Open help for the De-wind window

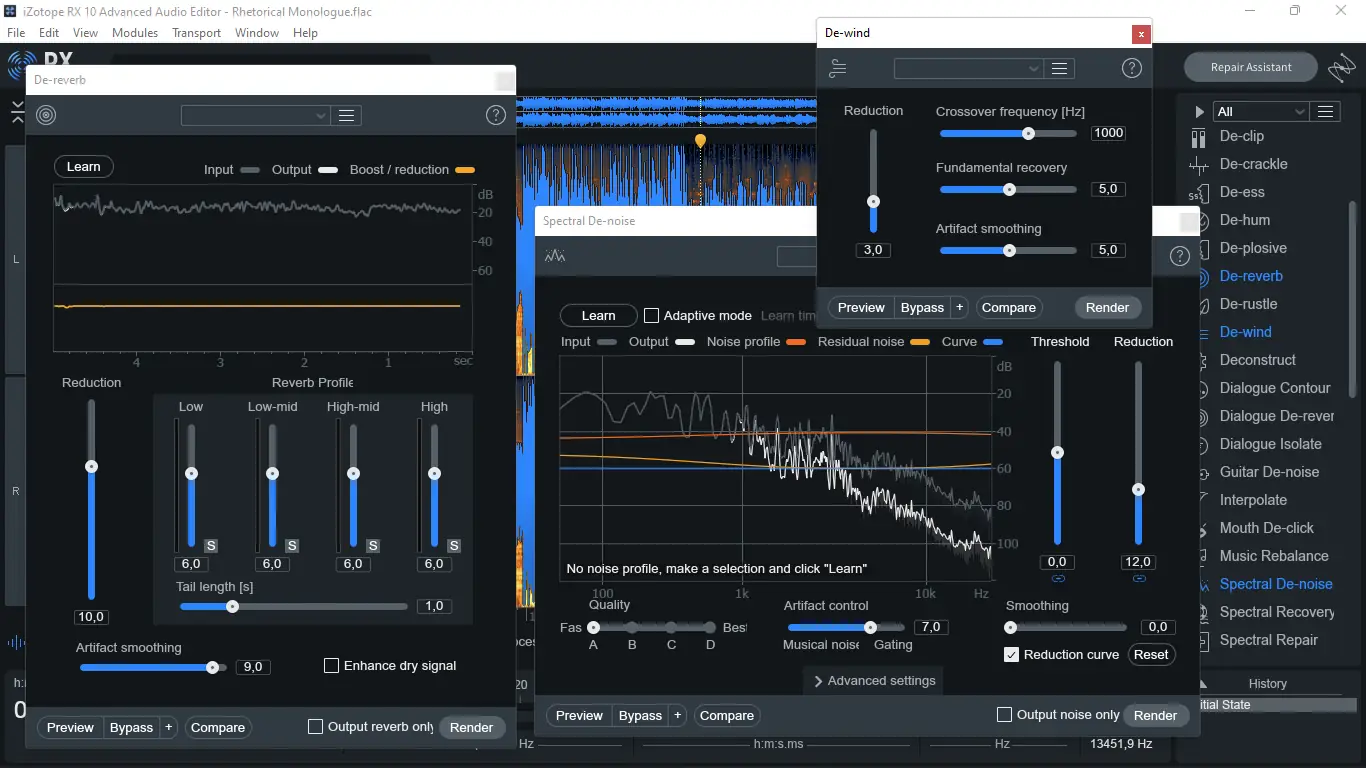[x=1131, y=68]
